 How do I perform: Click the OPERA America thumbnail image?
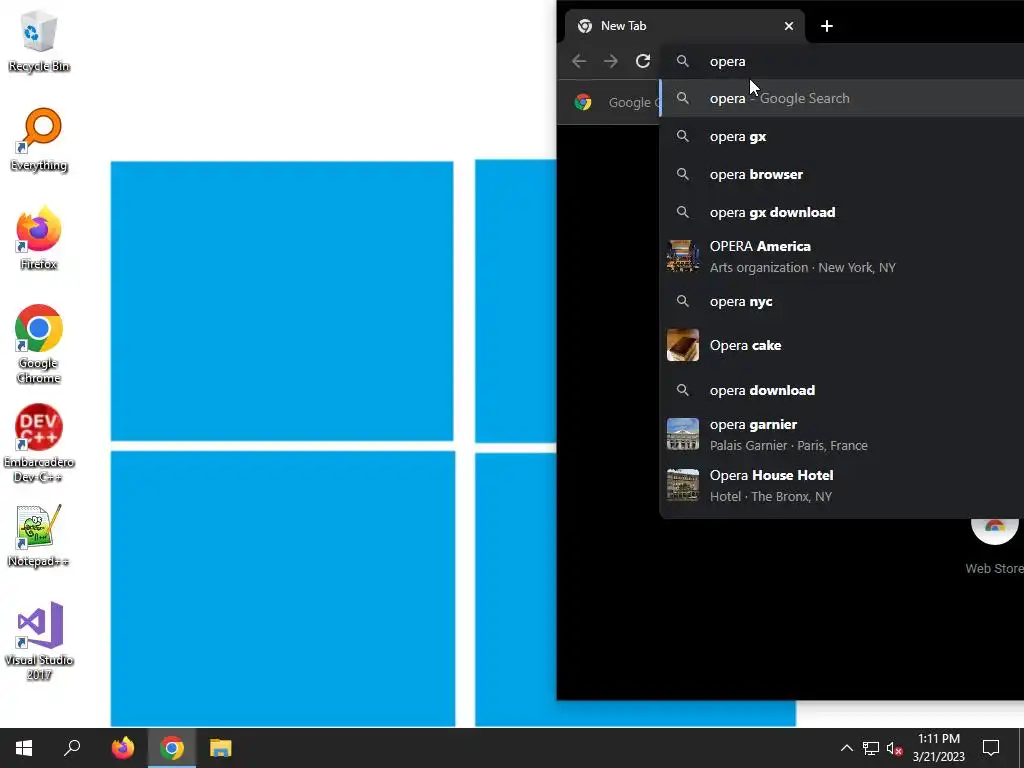[682, 256]
